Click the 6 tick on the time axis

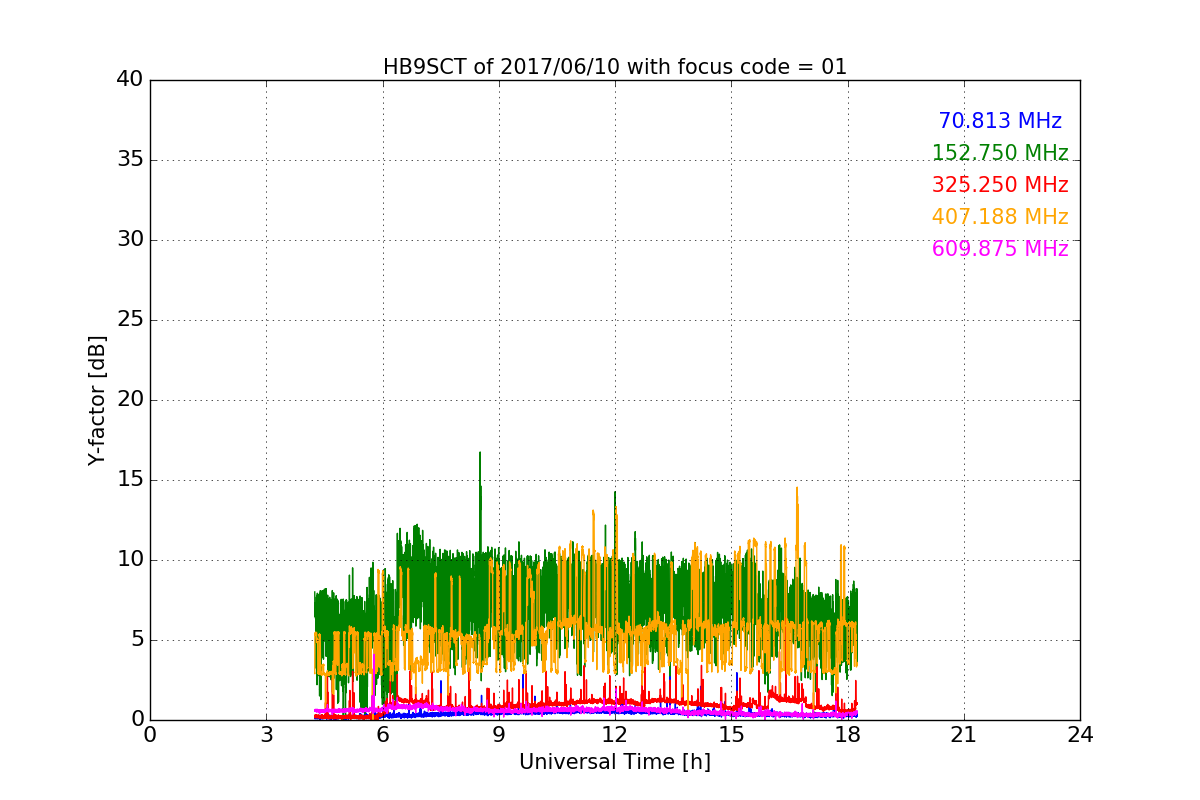click(382, 735)
